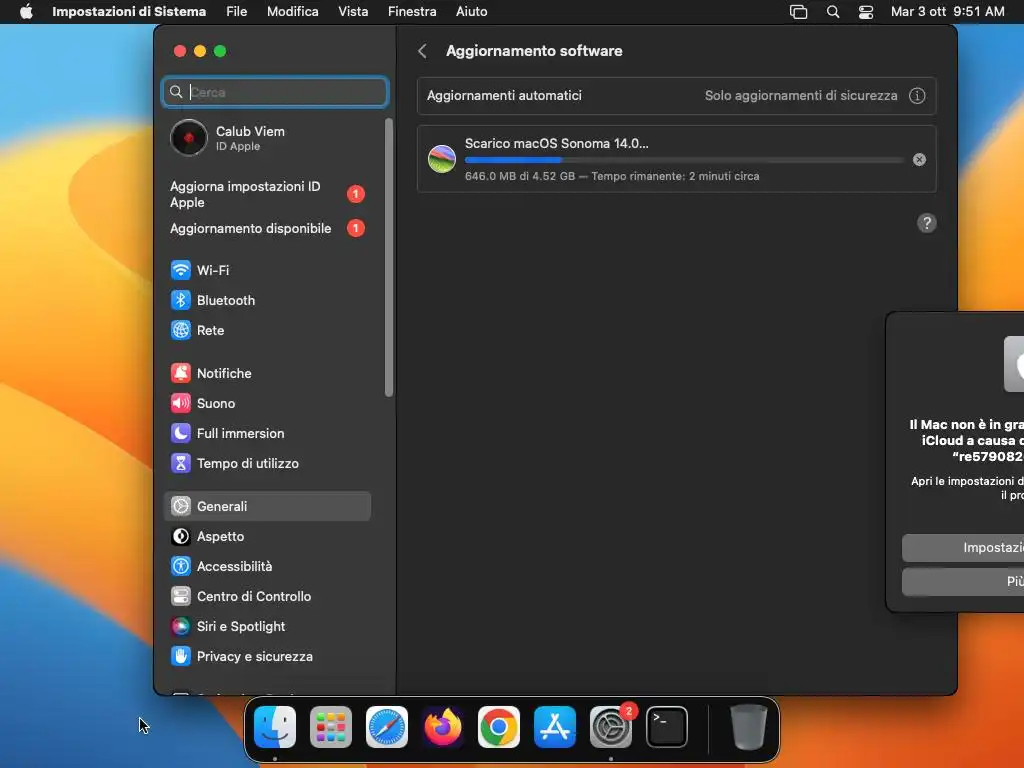
Task: Launch Firefox from the Dock
Action: pos(443,726)
